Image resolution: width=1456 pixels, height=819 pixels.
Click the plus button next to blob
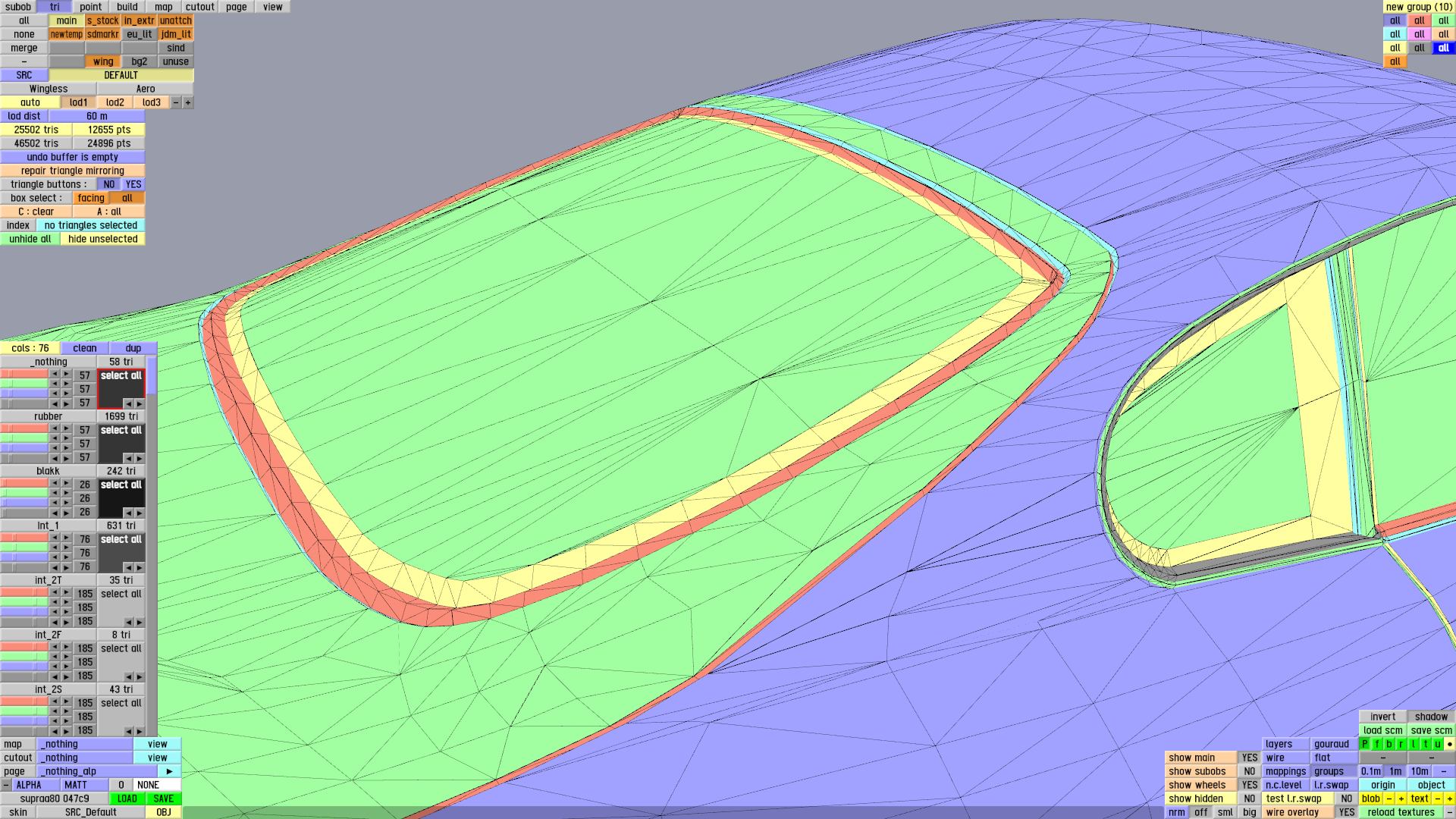click(1401, 799)
